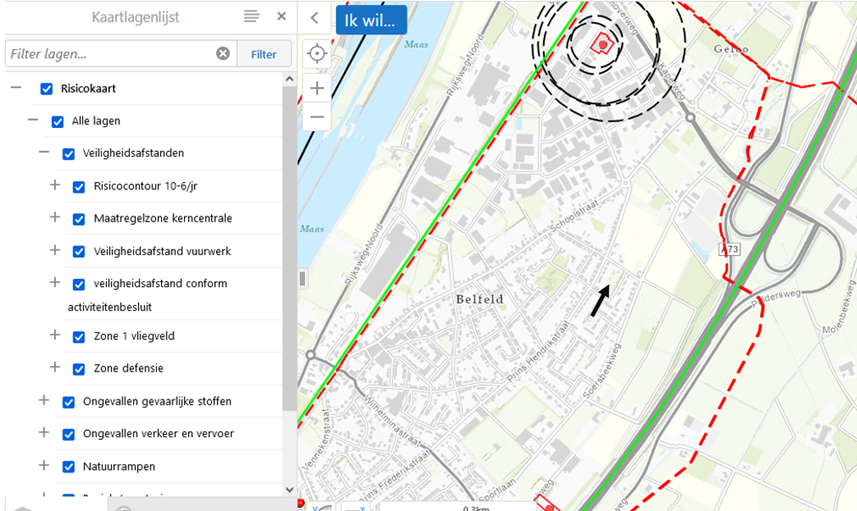
Task: Expand Ongevallen verkeer en vervoer group
Action: coord(44,432)
